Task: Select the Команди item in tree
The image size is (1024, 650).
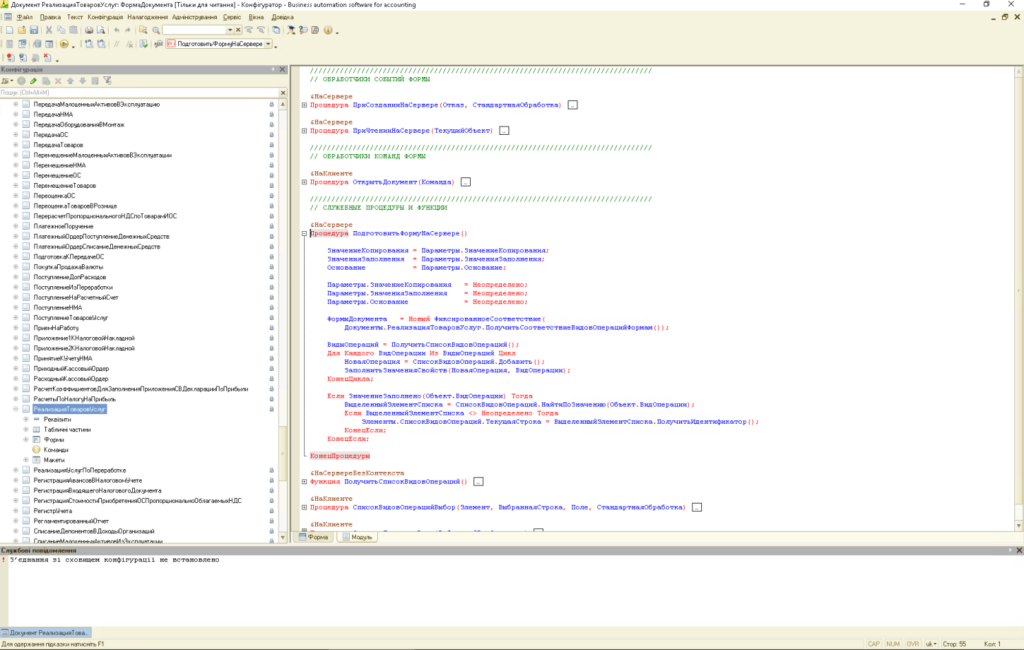Action: (55, 449)
